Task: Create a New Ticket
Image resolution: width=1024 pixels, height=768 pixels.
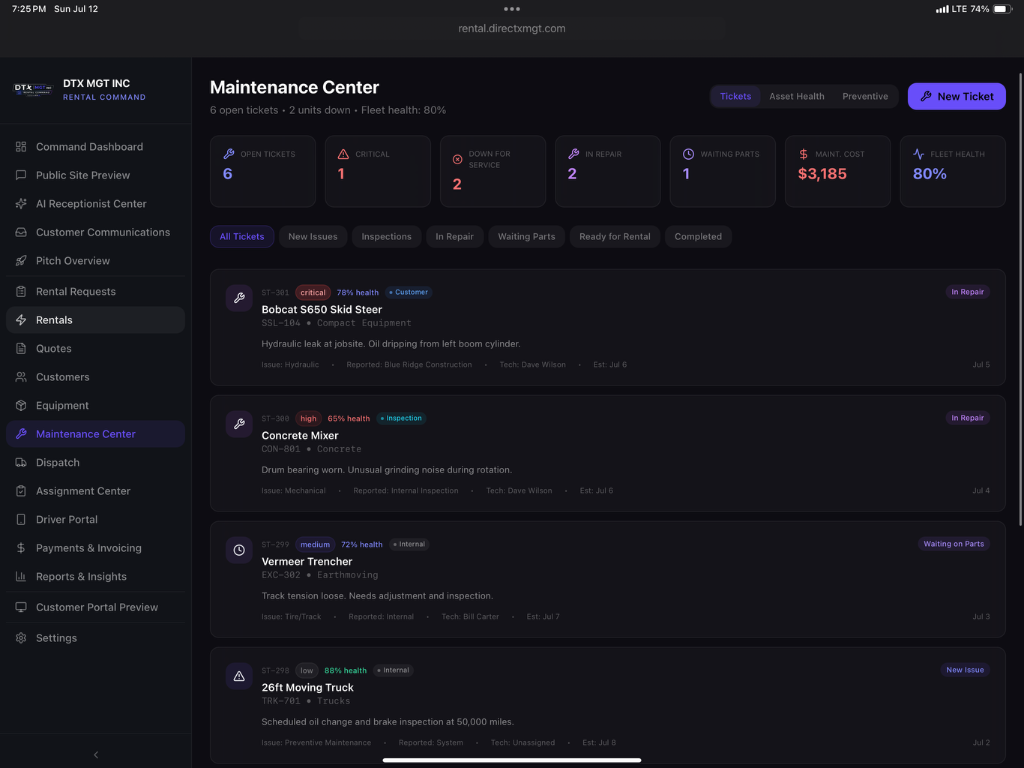Action: pos(957,97)
